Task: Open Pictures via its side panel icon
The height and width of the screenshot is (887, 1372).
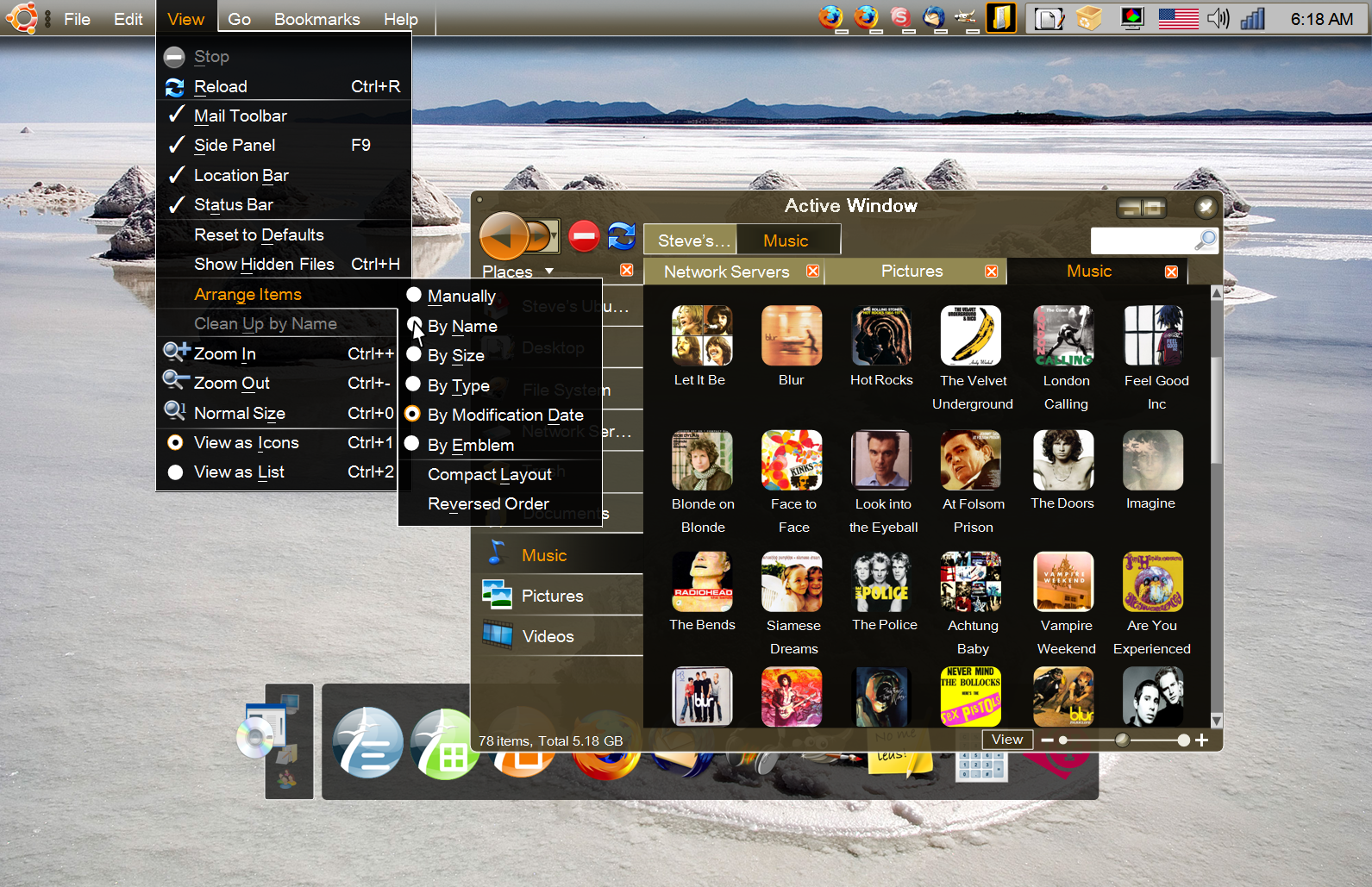Action: (497, 595)
